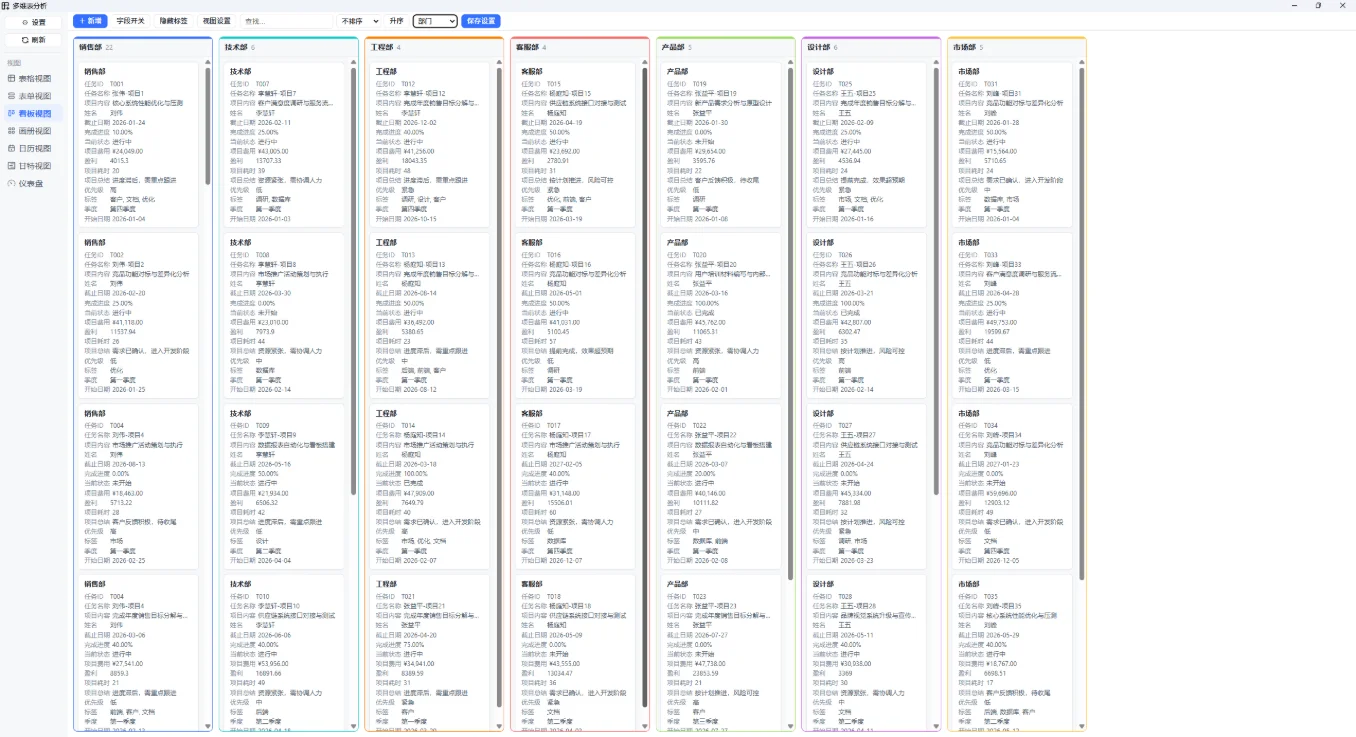Click task ID T012 in 工程部 column
The height and width of the screenshot is (737, 1356).
[x=408, y=84]
